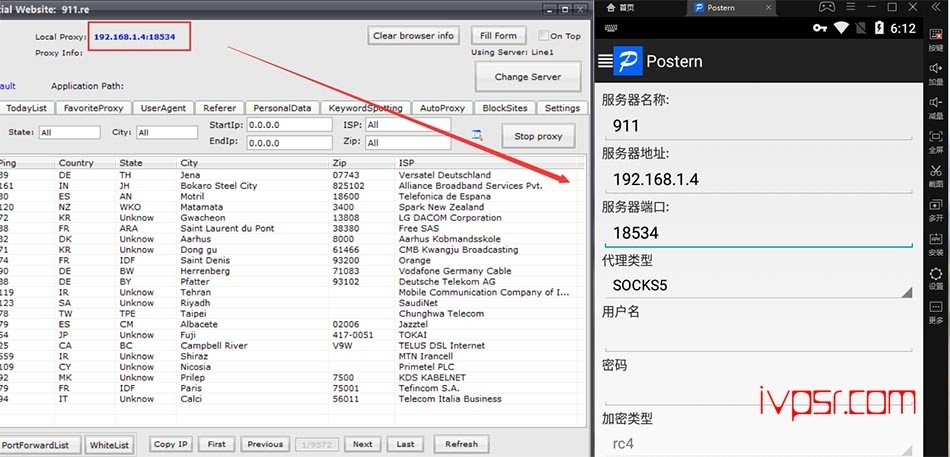Click the EndIp input field
The width and height of the screenshot is (950, 457).
[289, 143]
